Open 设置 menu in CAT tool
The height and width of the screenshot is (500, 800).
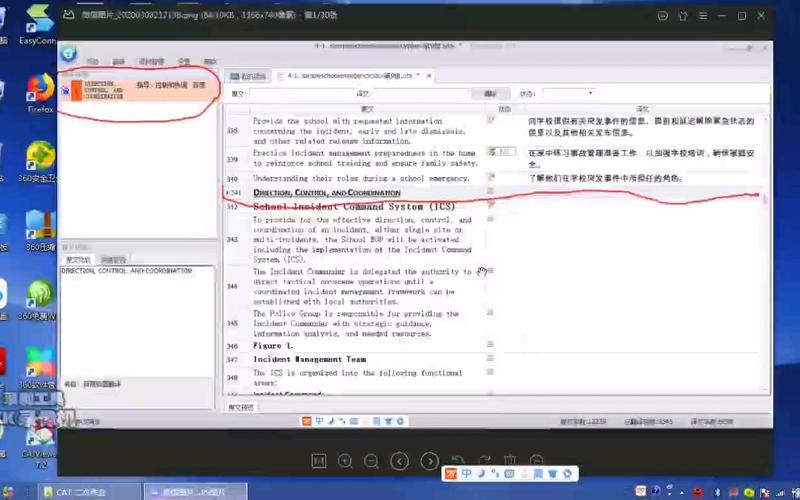(184, 62)
